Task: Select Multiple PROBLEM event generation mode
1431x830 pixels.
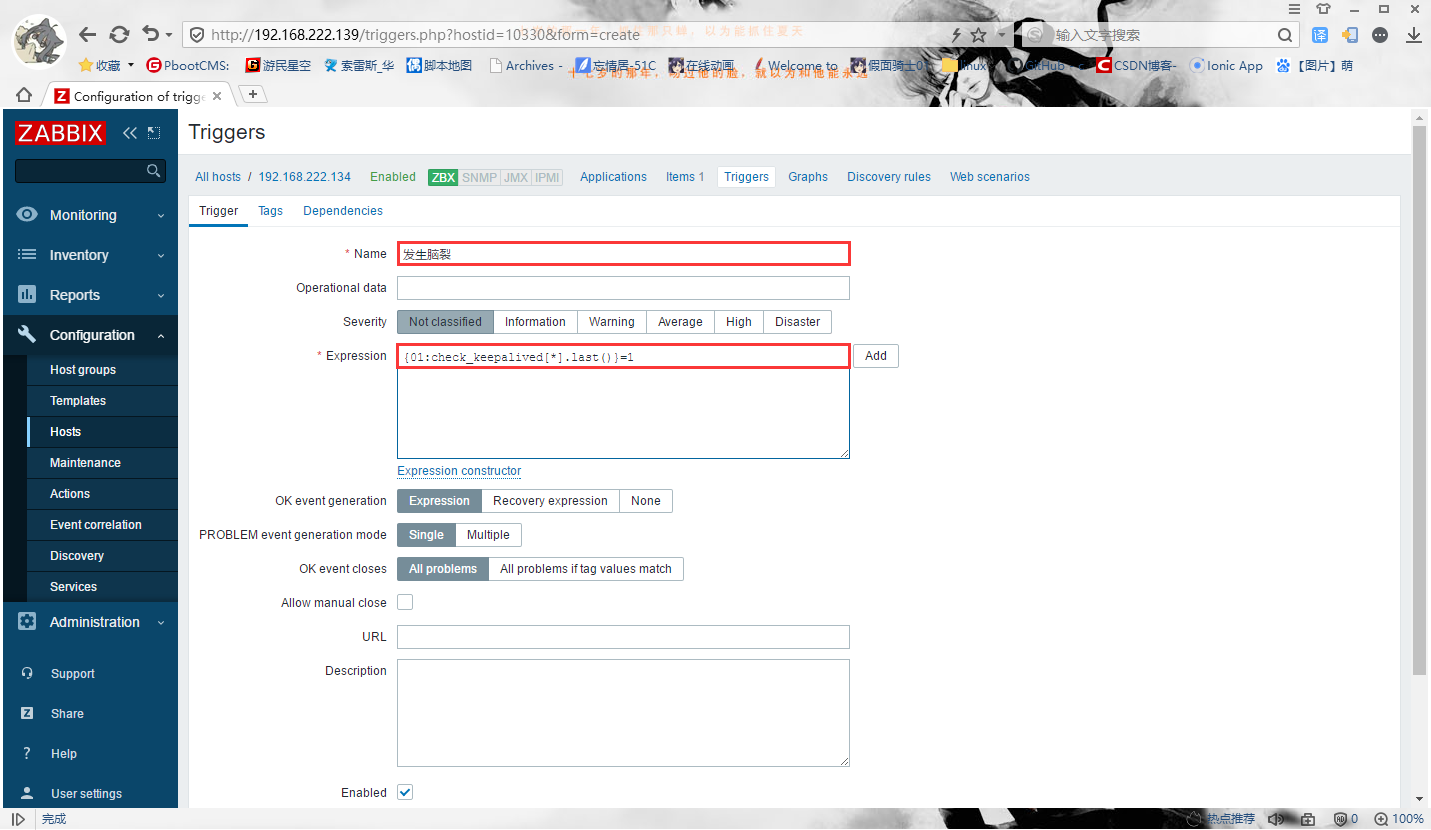Action: click(x=488, y=535)
